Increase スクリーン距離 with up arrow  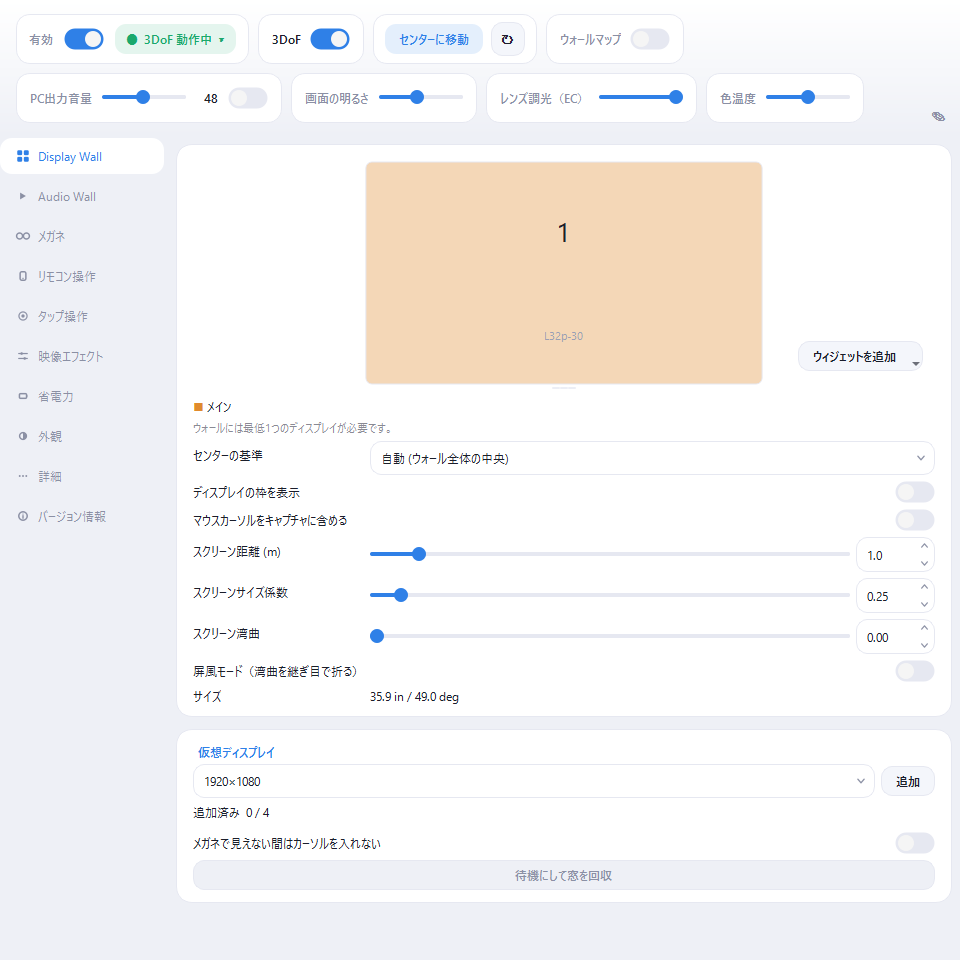[x=924, y=546]
